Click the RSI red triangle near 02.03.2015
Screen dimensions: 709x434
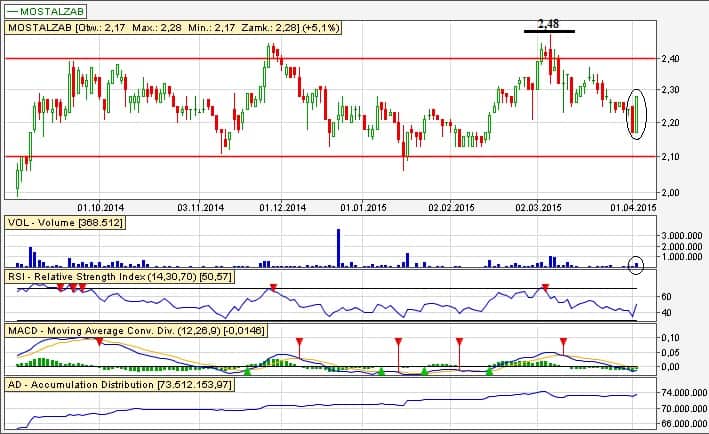(x=545, y=288)
